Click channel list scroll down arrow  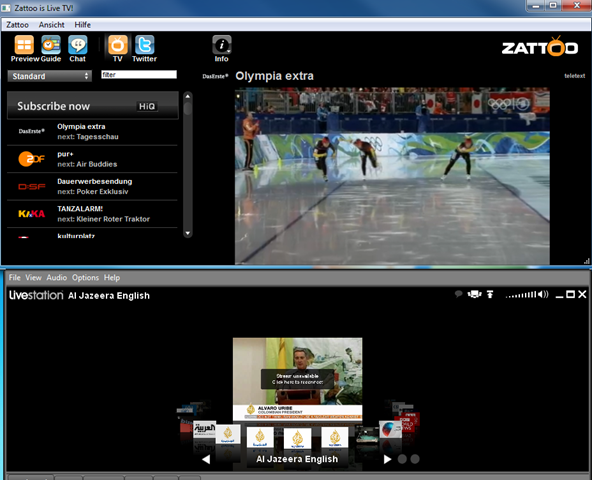[188, 233]
